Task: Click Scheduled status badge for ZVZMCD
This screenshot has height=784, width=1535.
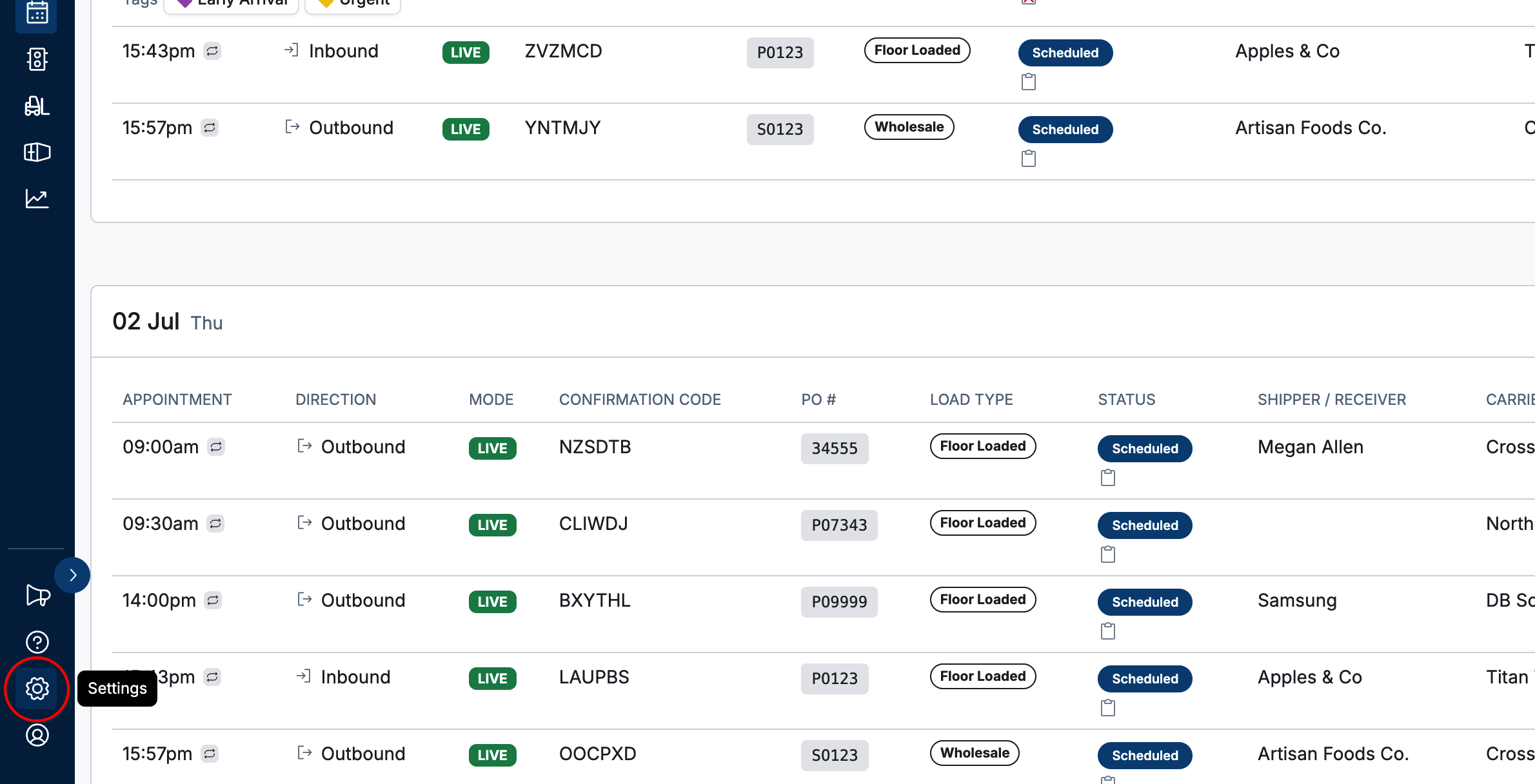Action: (x=1065, y=53)
